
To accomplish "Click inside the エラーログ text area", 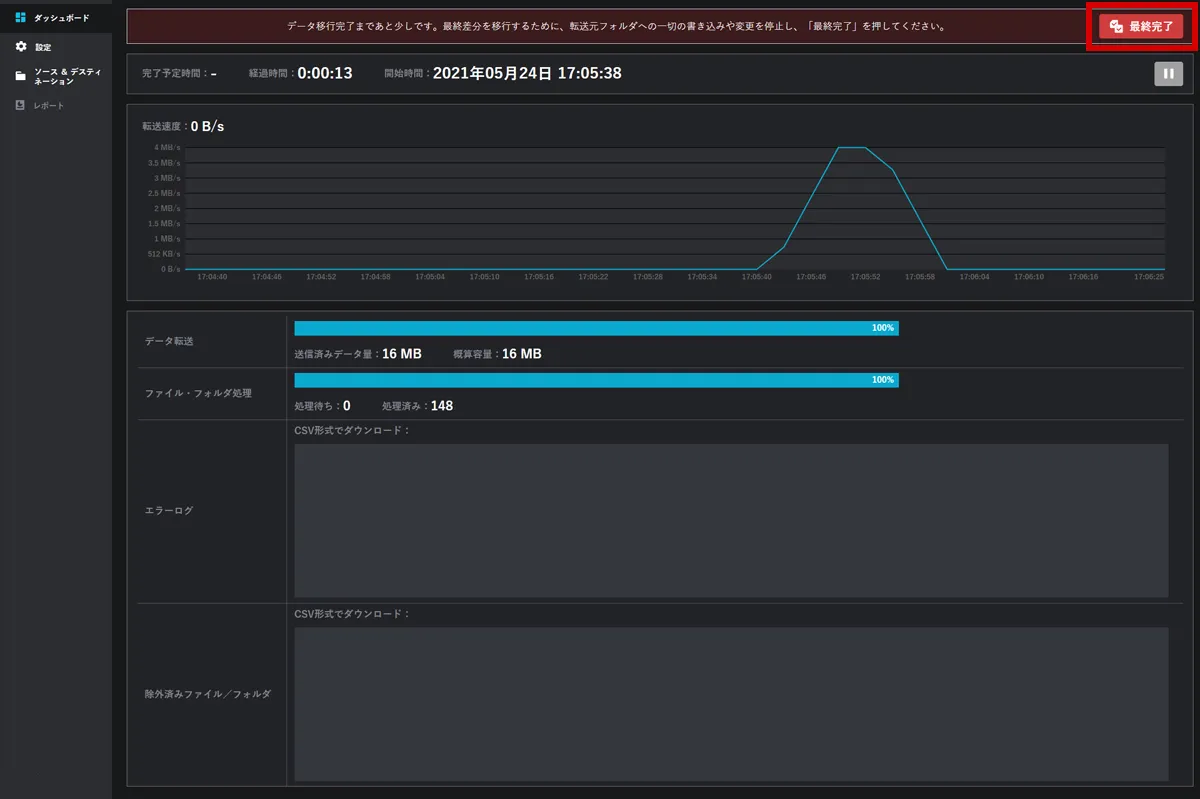I will coord(731,520).
